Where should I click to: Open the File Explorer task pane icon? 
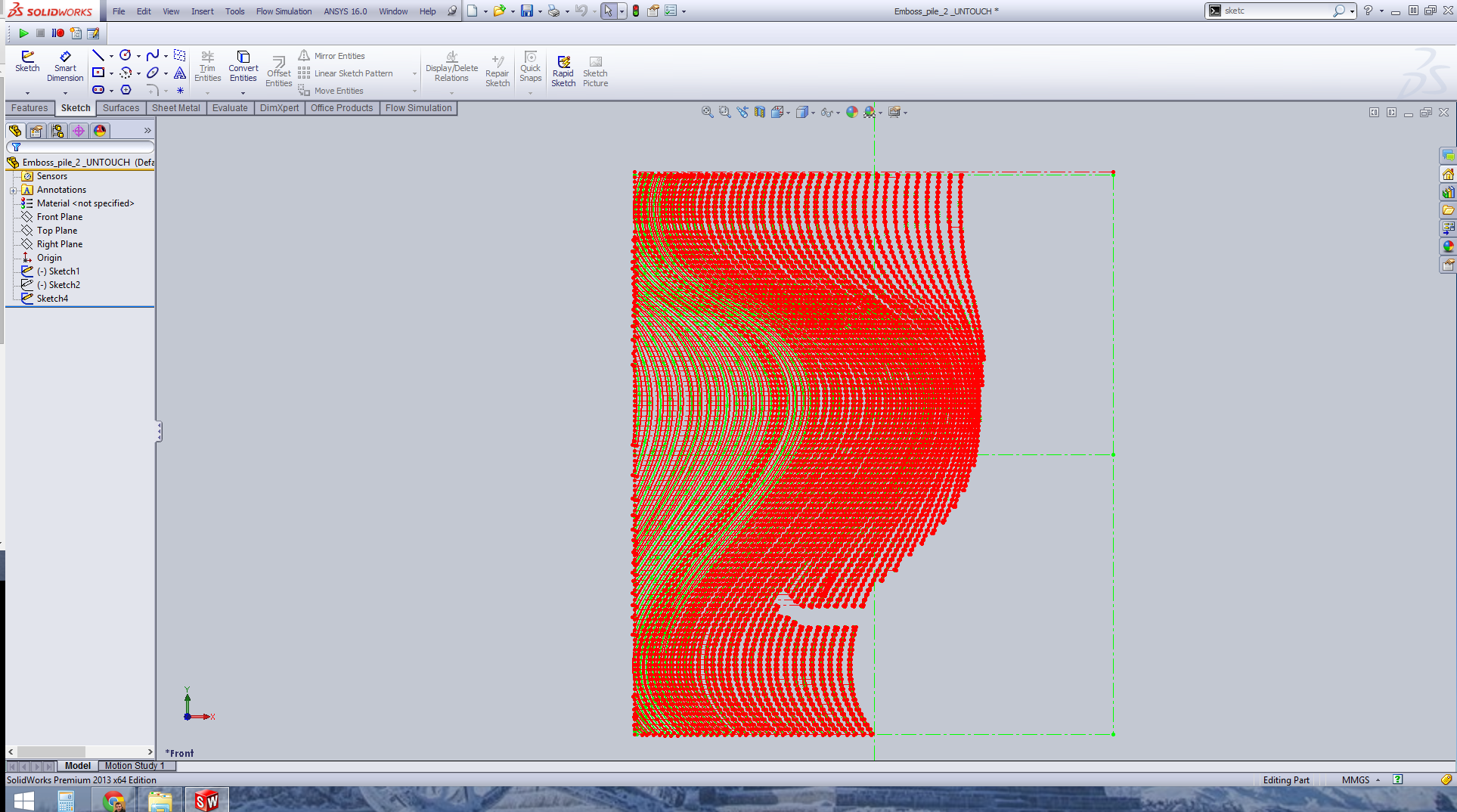(1448, 210)
